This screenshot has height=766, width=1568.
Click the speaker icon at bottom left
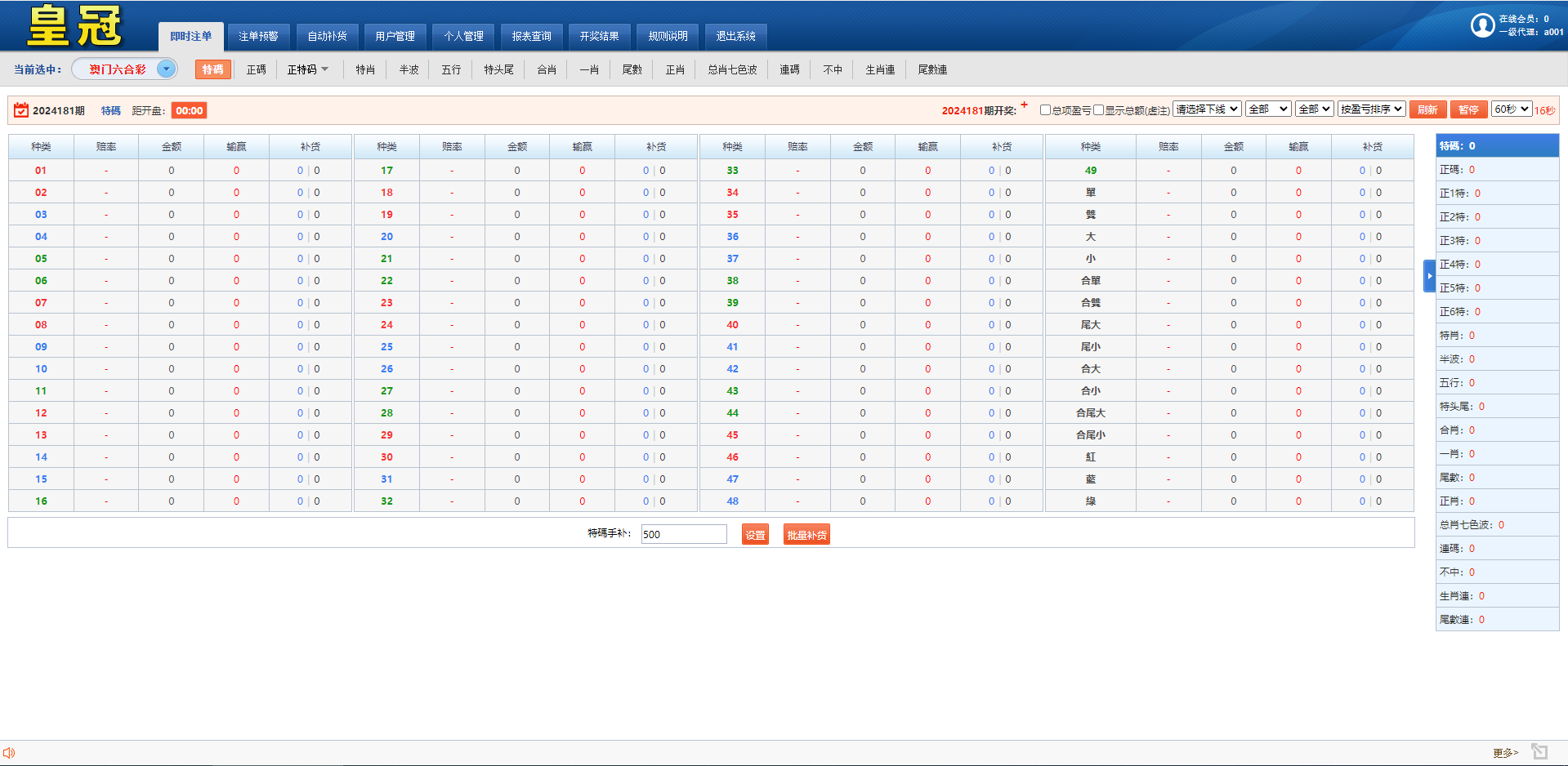(9, 753)
